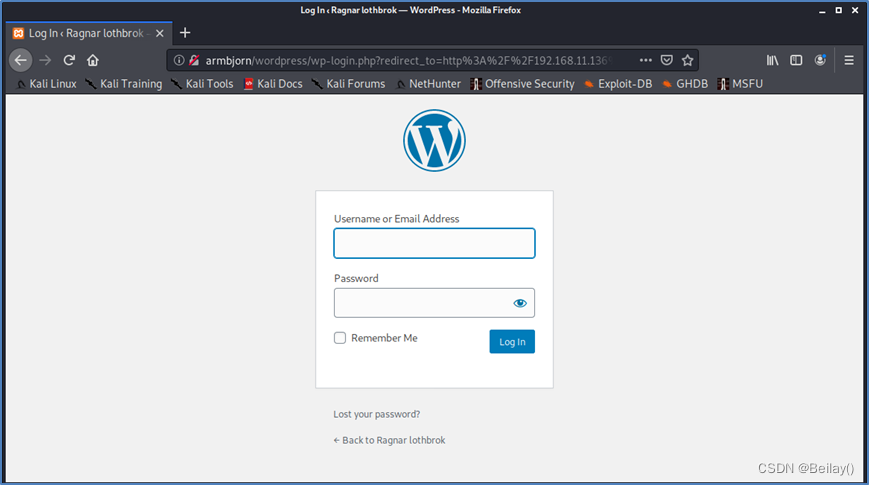
Task: Click the forward navigation arrow
Action: pos(45,60)
